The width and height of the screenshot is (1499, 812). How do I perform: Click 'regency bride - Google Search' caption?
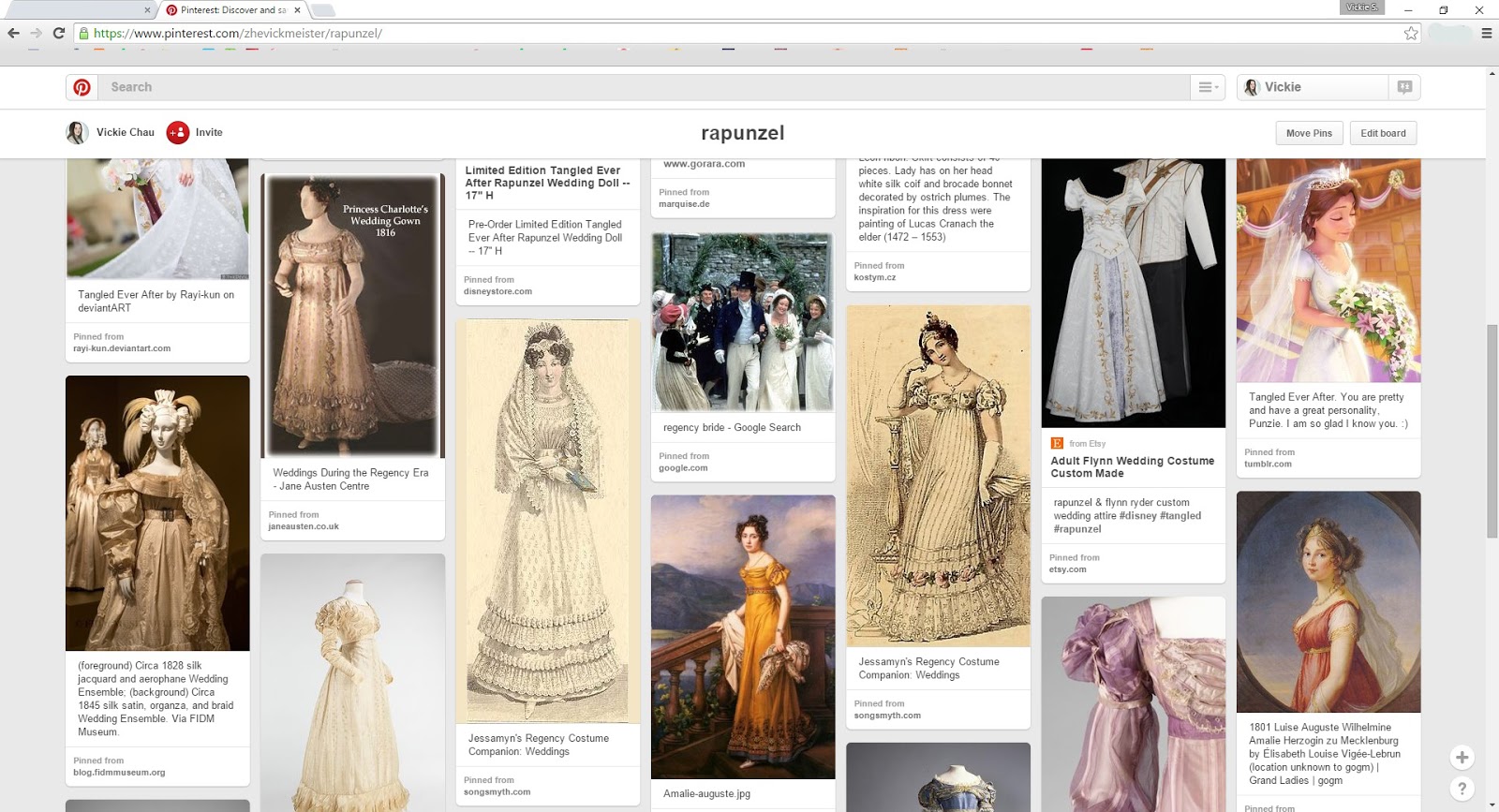732,428
